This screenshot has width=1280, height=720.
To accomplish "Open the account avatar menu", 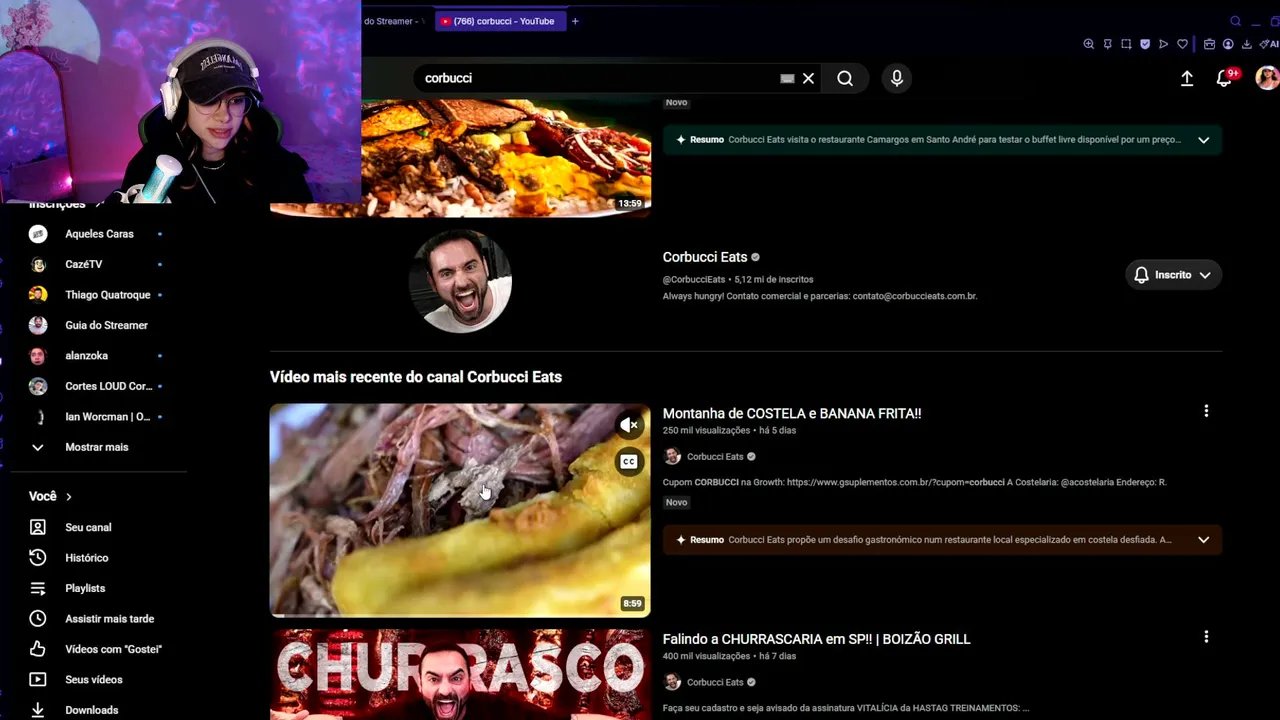I will (1267, 78).
